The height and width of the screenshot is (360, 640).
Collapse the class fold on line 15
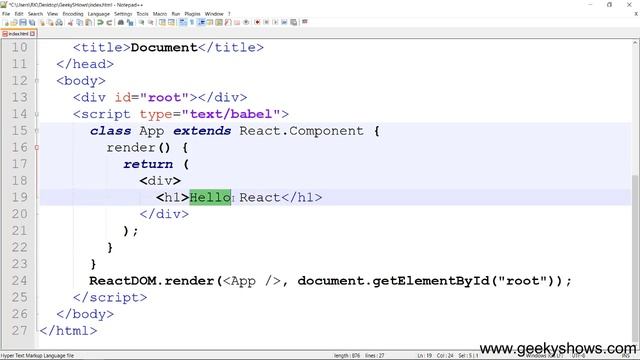(37, 131)
